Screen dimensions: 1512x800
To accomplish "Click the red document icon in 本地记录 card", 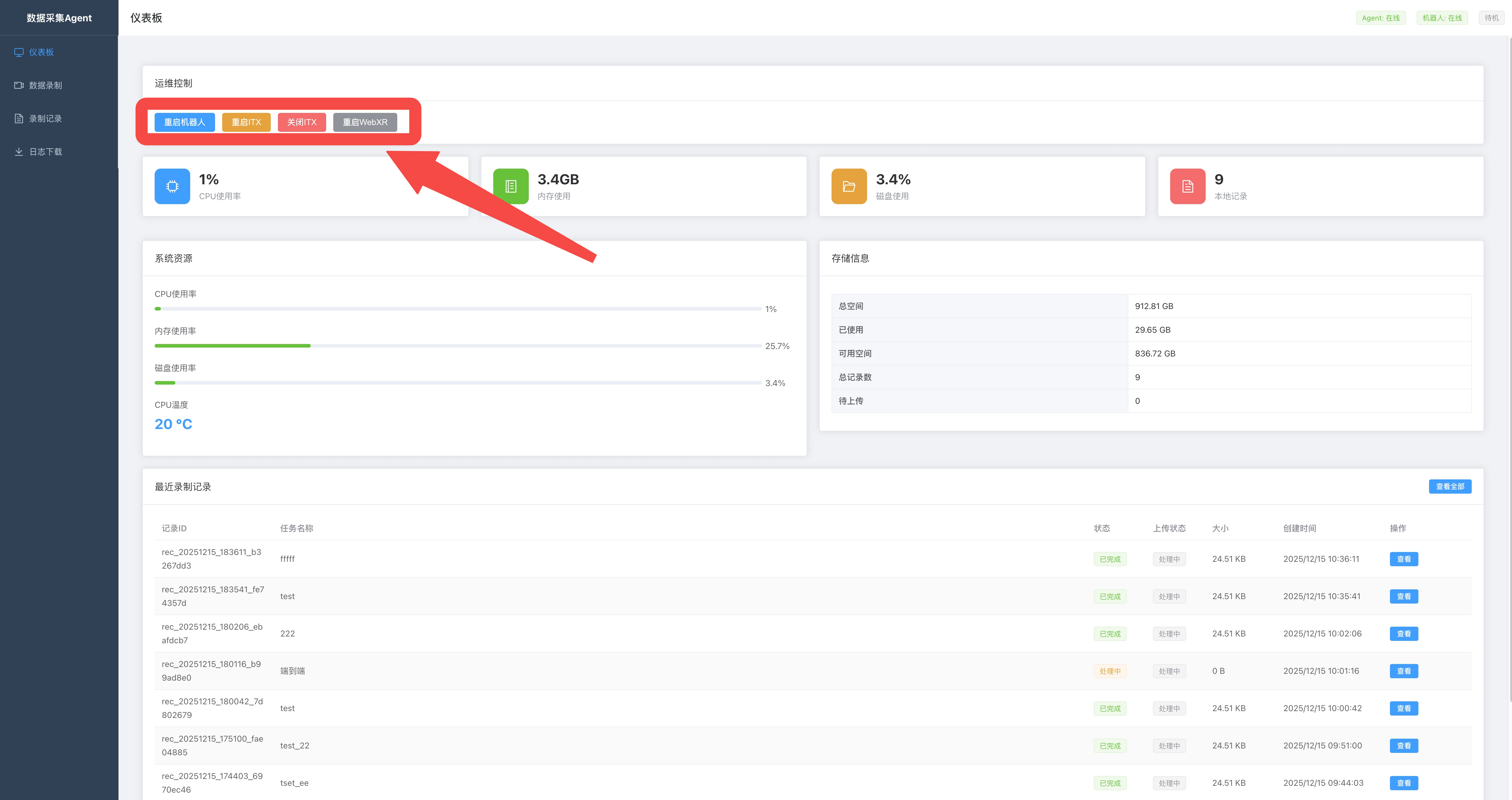I will [1187, 186].
